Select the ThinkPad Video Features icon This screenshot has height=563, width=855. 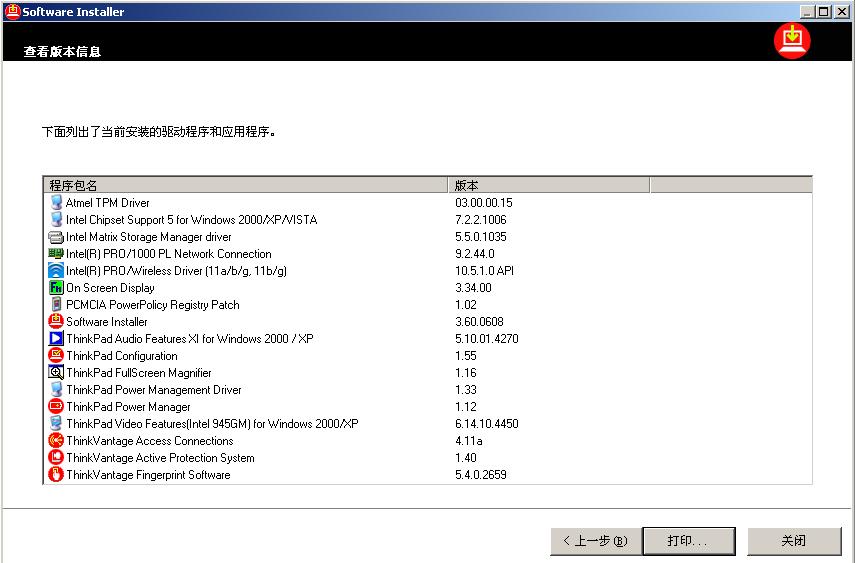(x=56, y=423)
